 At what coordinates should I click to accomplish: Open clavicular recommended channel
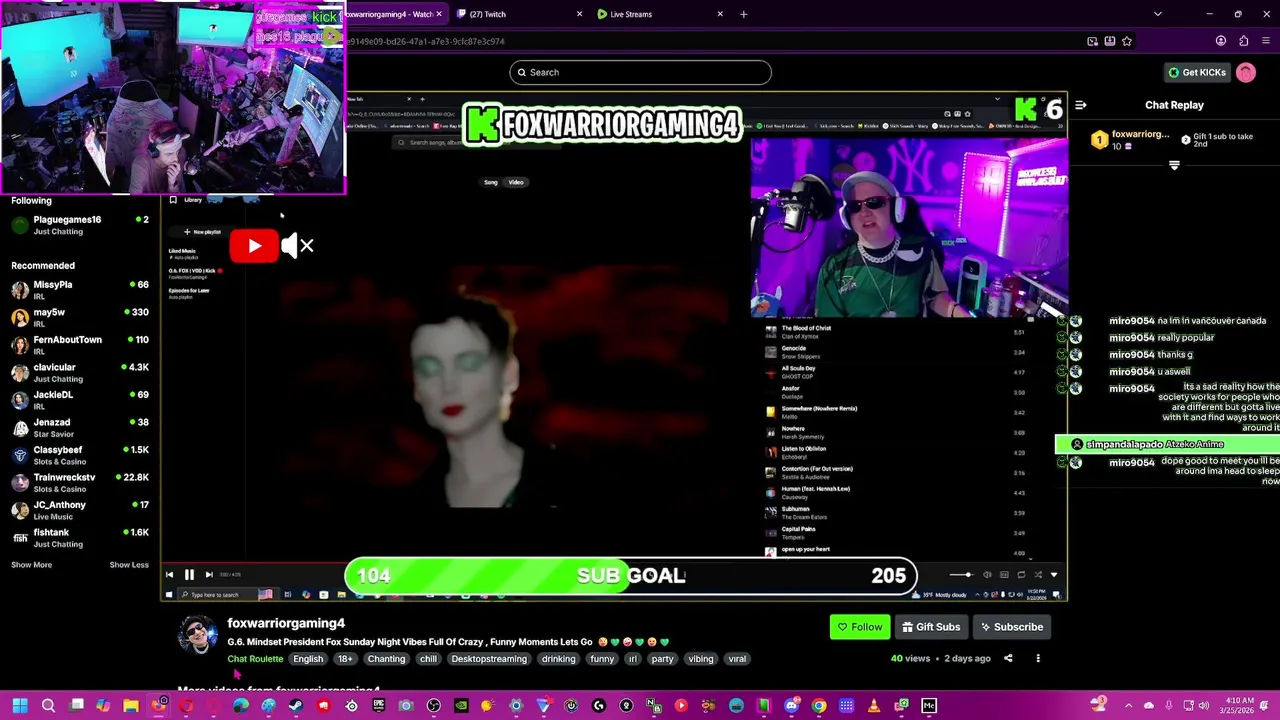click(x=80, y=372)
